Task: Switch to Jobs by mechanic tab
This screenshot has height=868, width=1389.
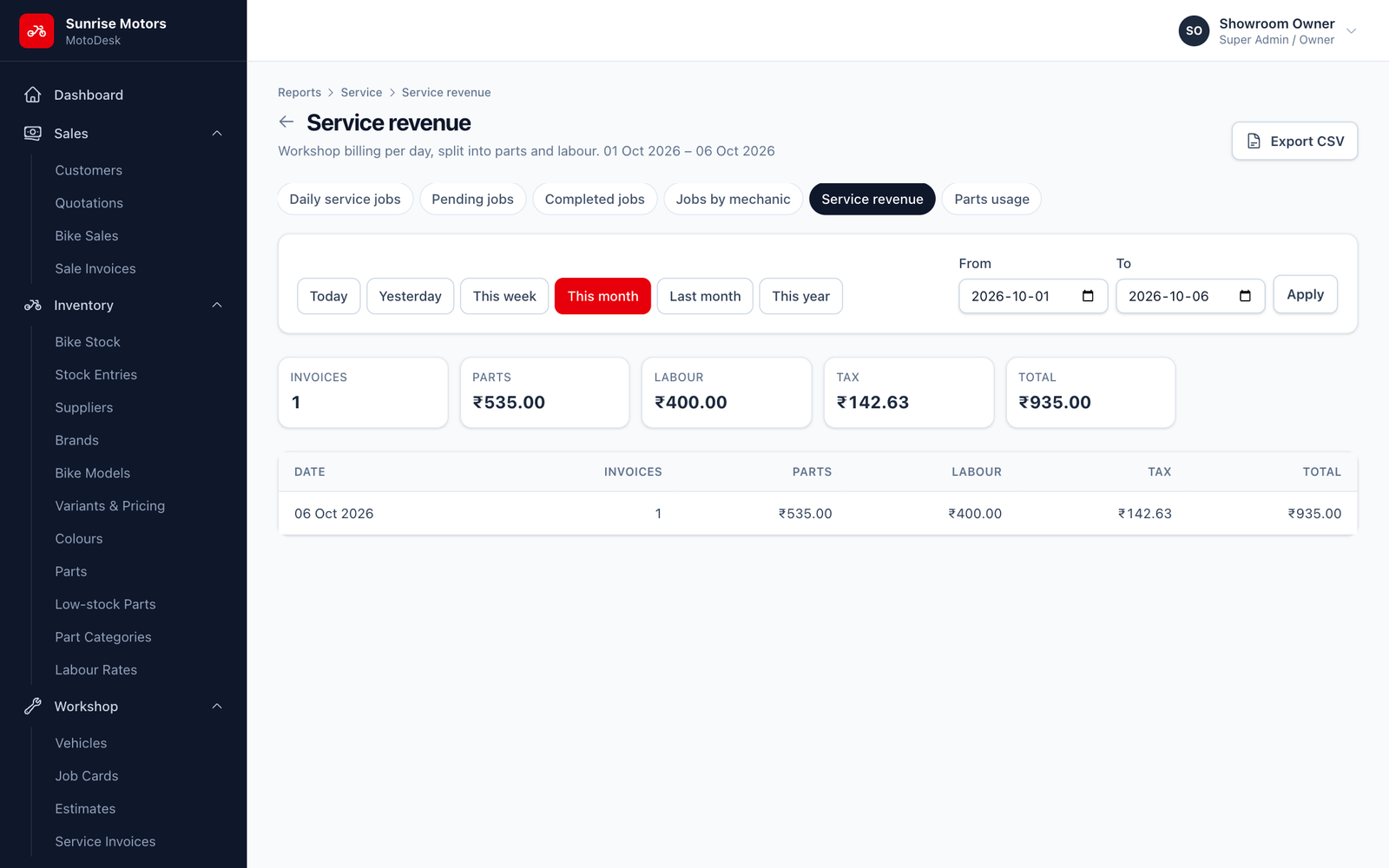Action: [x=734, y=199]
